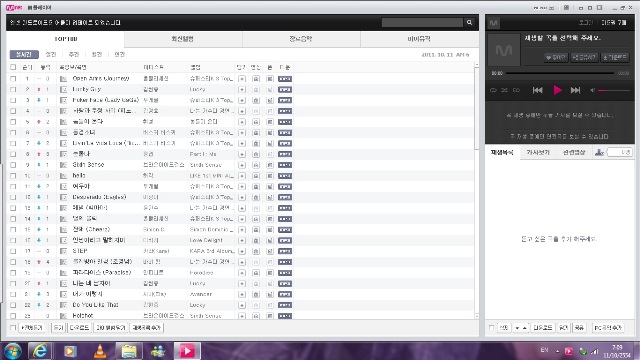The width and height of the screenshot is (640, 360).
Task: Mute audio with the speaker icon
Action: tap(593, 90)
